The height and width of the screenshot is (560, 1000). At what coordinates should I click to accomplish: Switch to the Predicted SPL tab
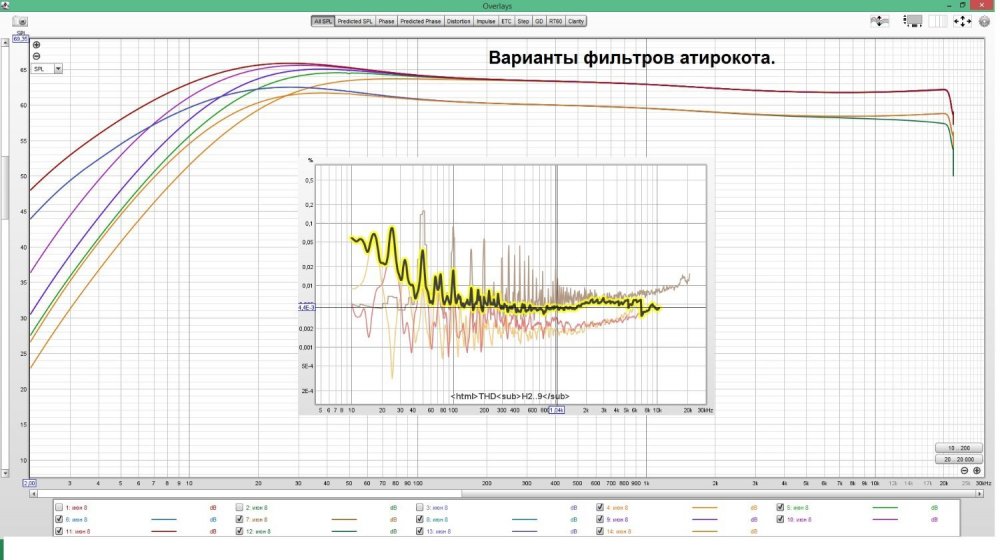(355, 21)
